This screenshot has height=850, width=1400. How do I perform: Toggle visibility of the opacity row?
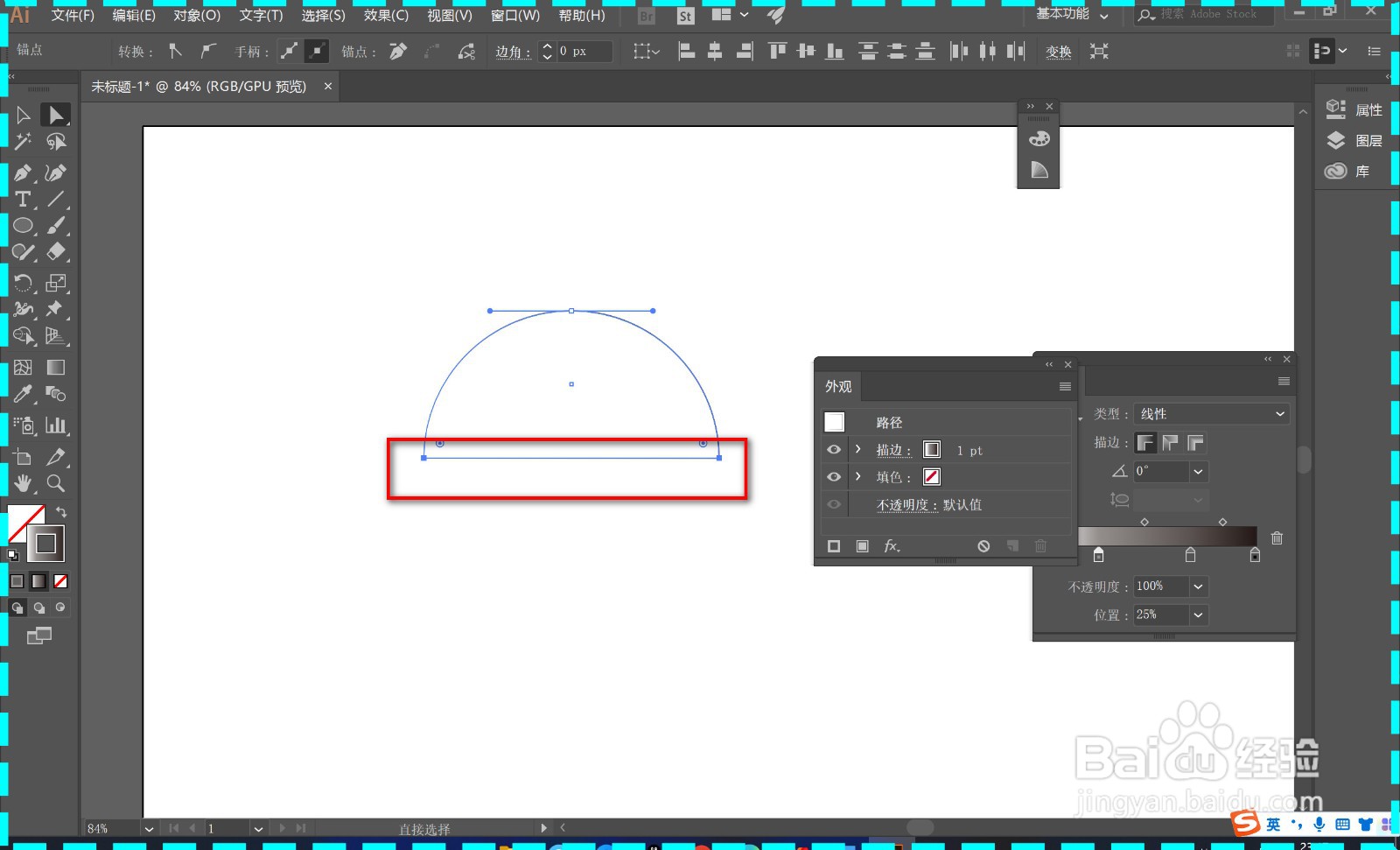click(x=834, y=504)
